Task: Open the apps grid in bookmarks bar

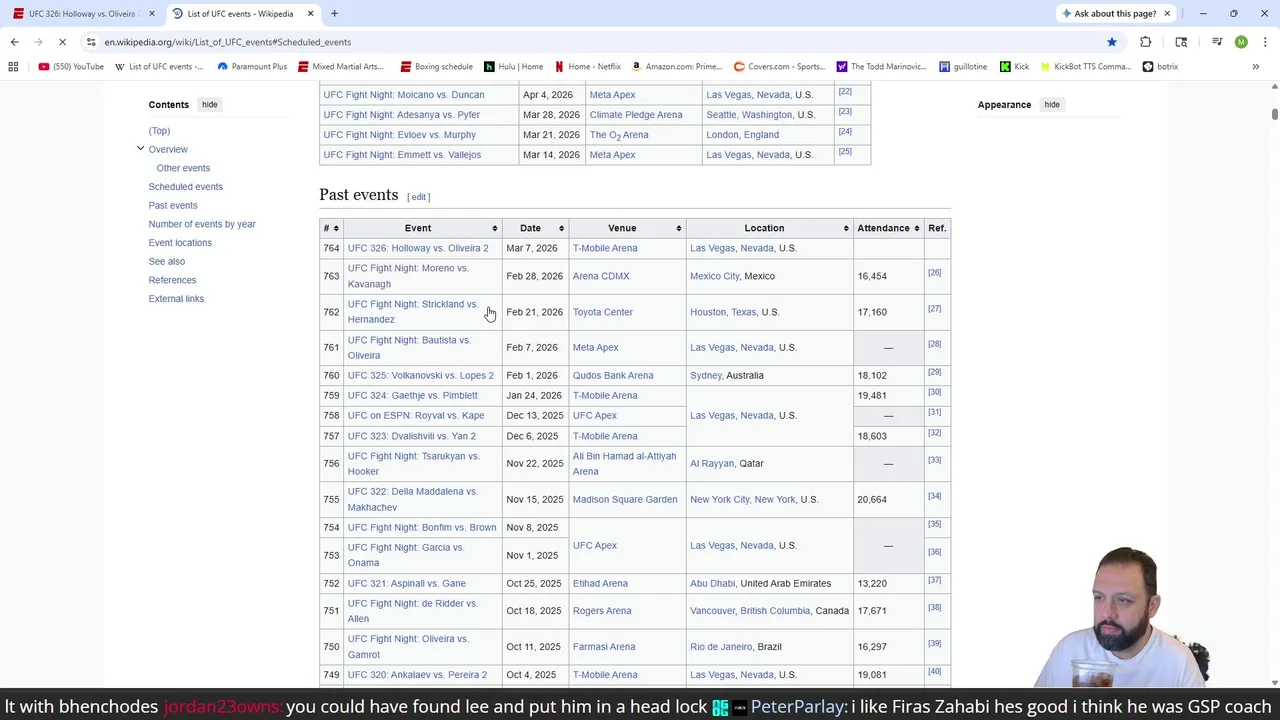Action: coord(13,67)
